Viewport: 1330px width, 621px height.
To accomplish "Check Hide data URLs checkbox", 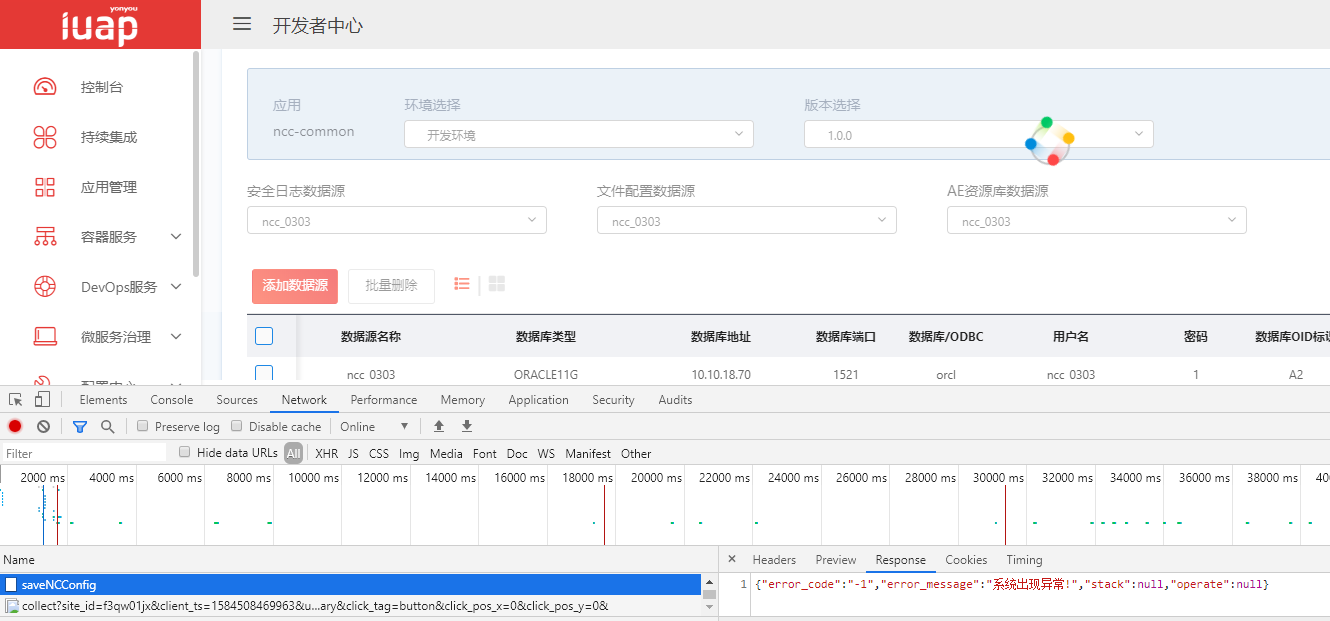I will [184, 453].
